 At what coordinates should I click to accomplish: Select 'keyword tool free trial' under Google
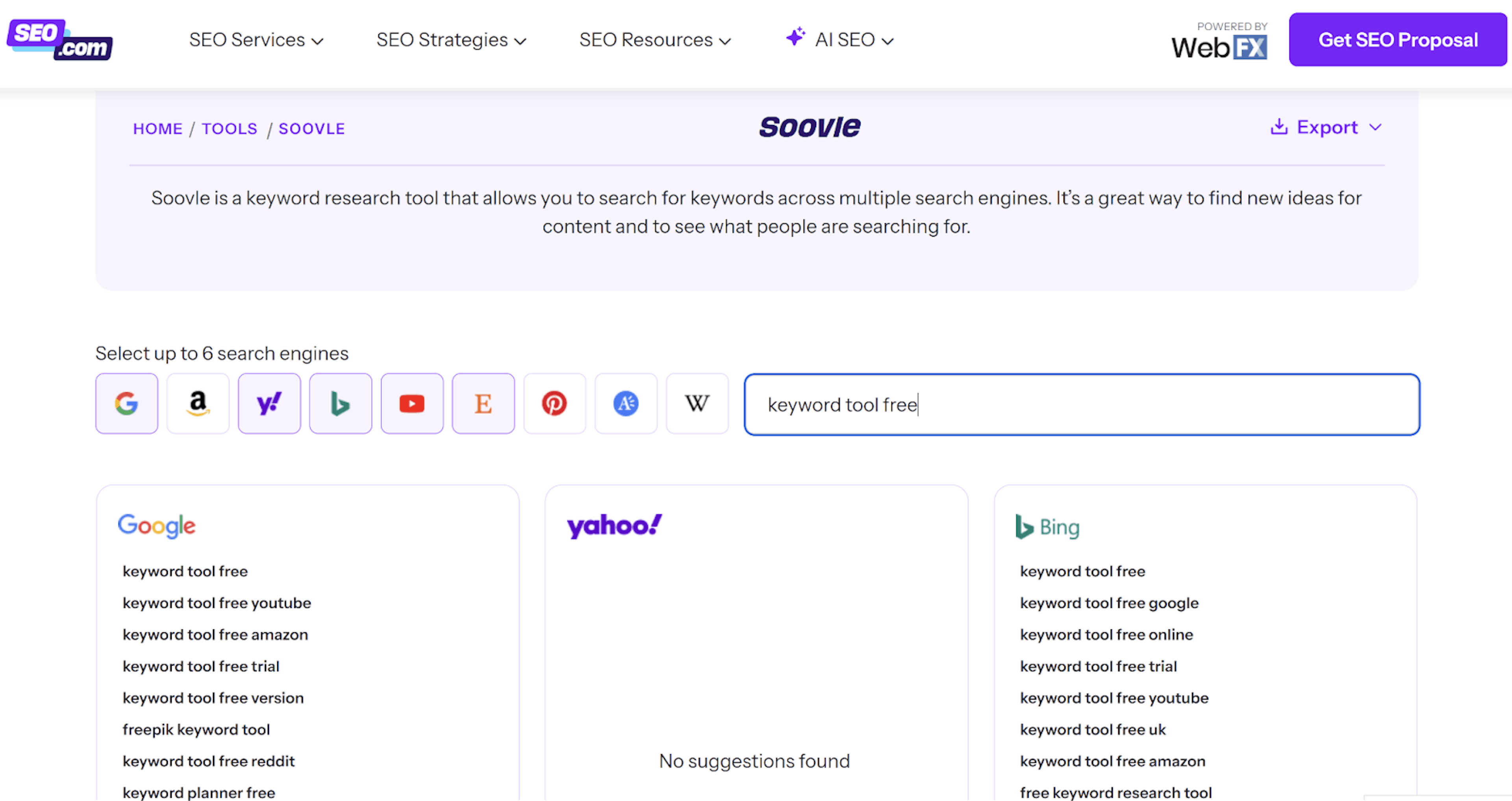201,667
